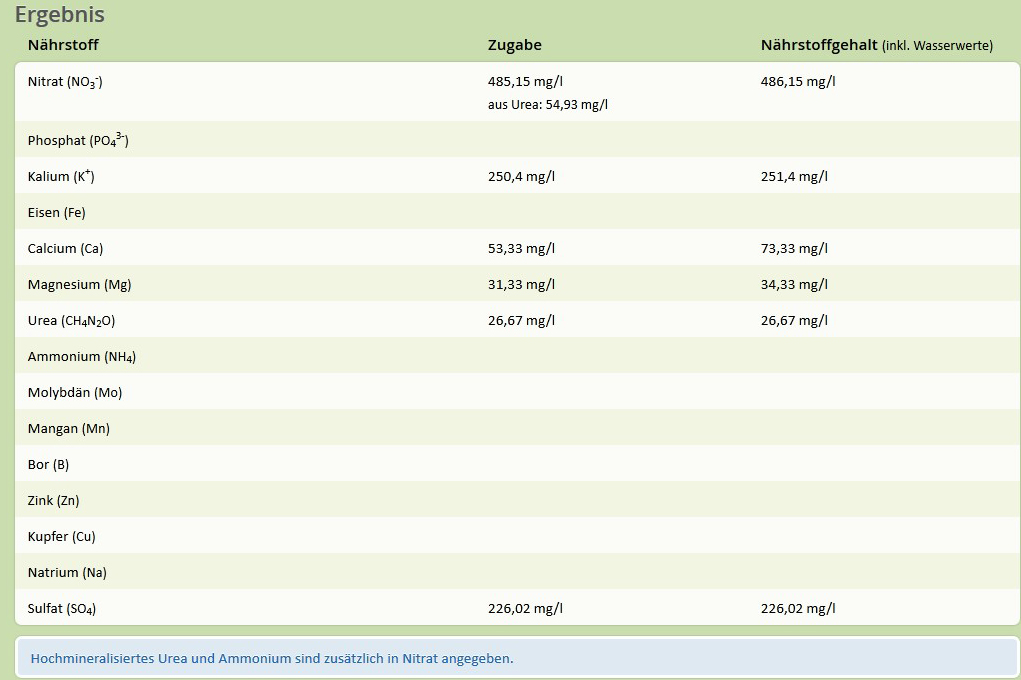This screenshot has height=680, width=1021.
Task: Click the Nährstoffgehalt column header
Action: tap(818, 45)
